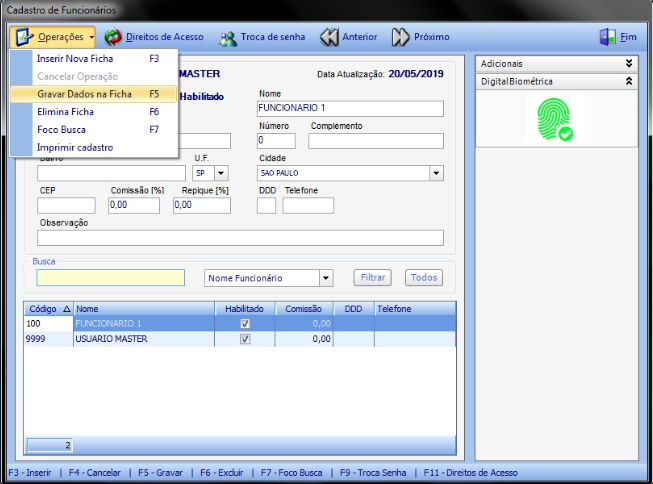Go to Próximo record label
Screen dimensions: 653x484
point(431,37)
